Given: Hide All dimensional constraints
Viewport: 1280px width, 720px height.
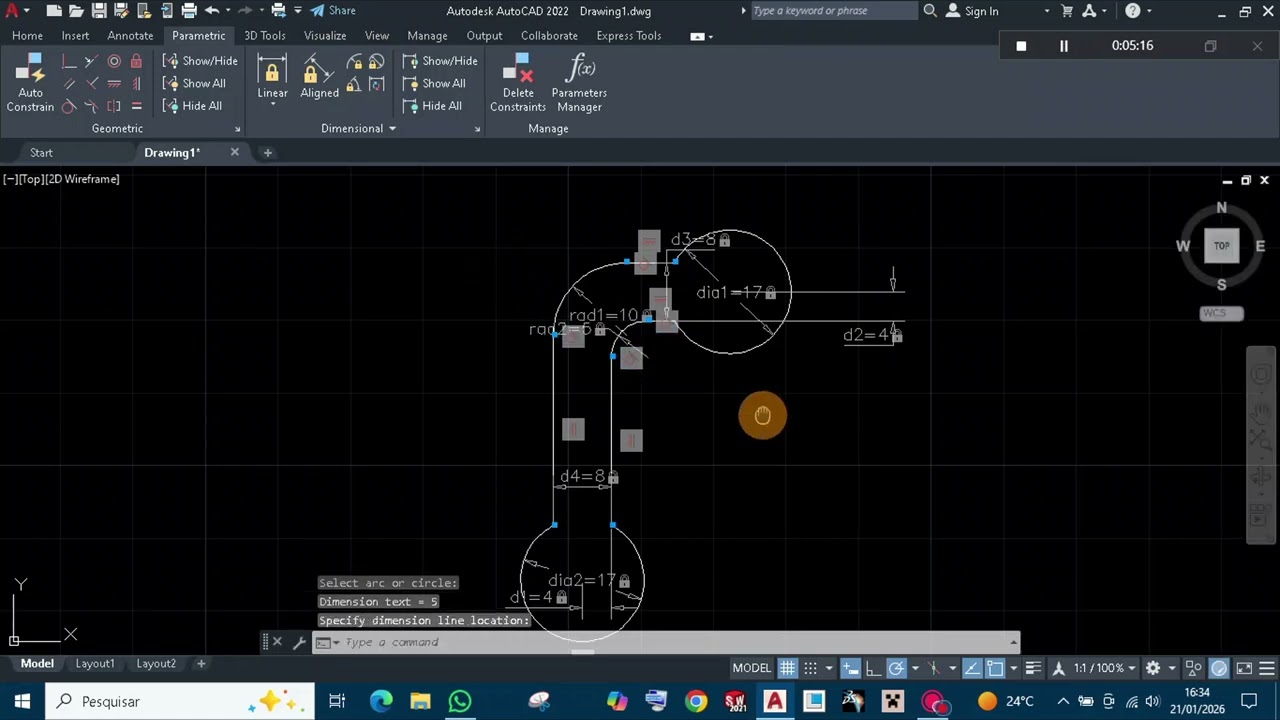Looking at the screenshot, I should click(432, 106).
